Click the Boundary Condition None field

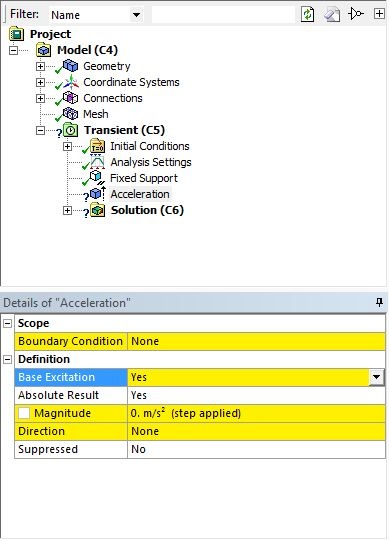pyautogui.click(x=256, y=341)
